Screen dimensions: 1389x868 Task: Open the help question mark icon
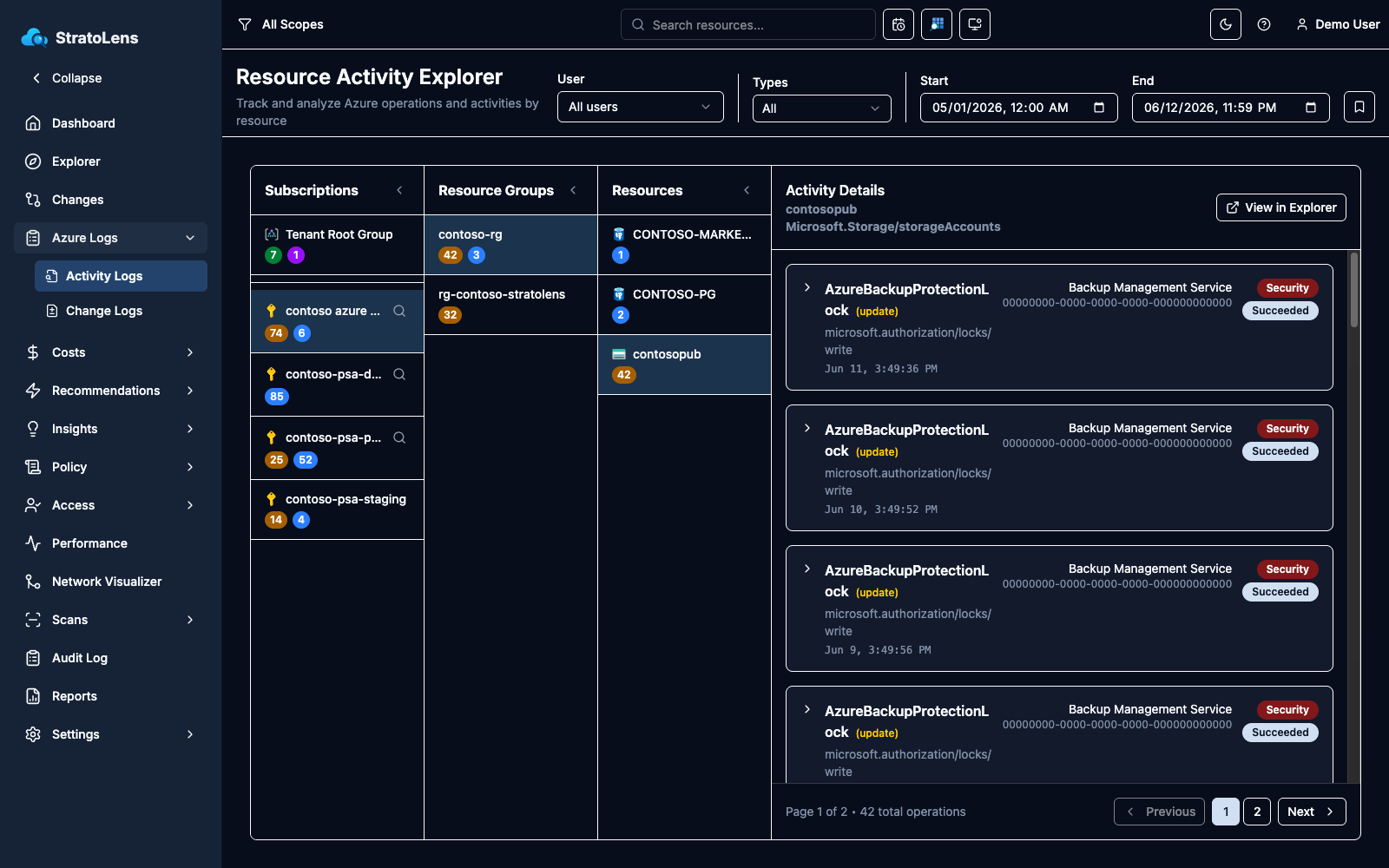(1264, 24)
